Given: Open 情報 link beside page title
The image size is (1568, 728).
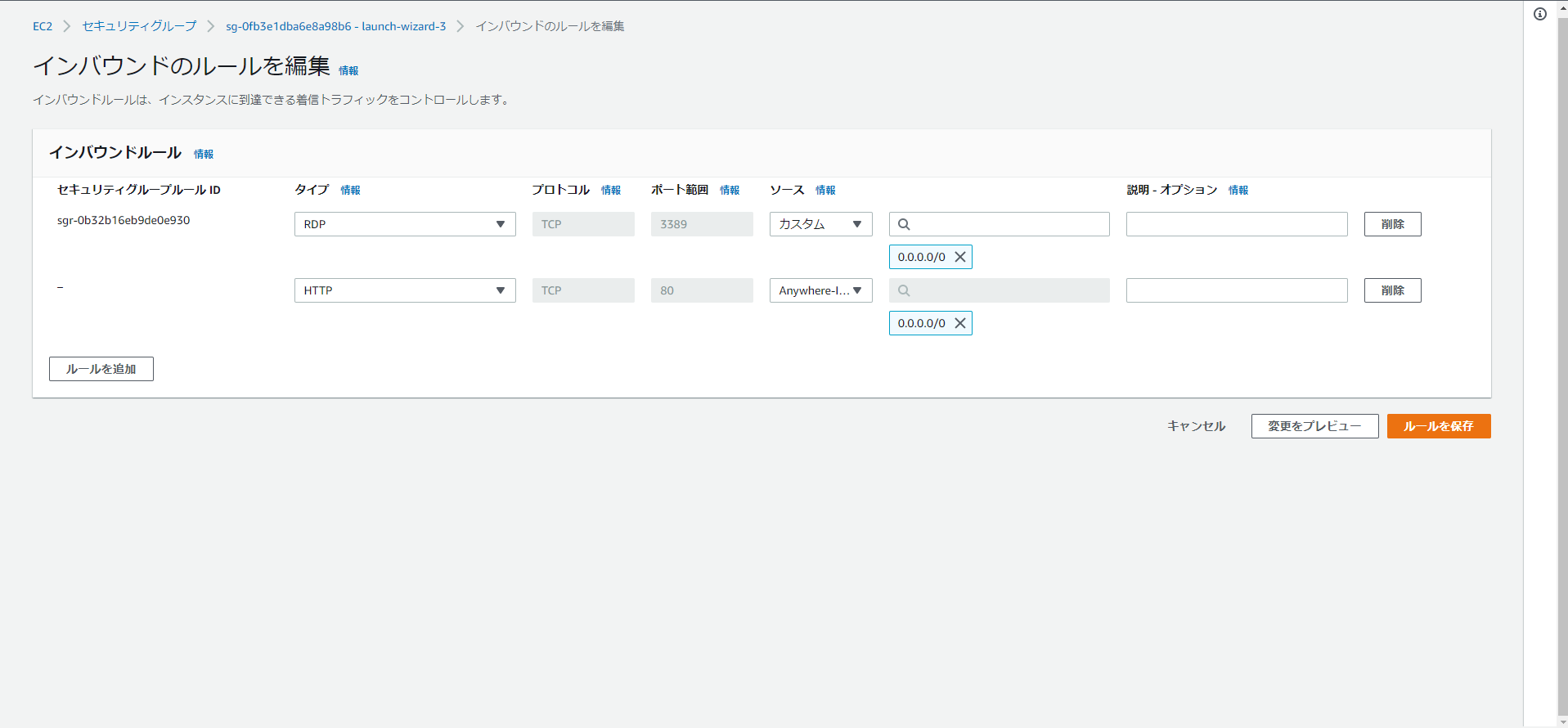Looking at the screenshot, I should (x=348, y=71).
